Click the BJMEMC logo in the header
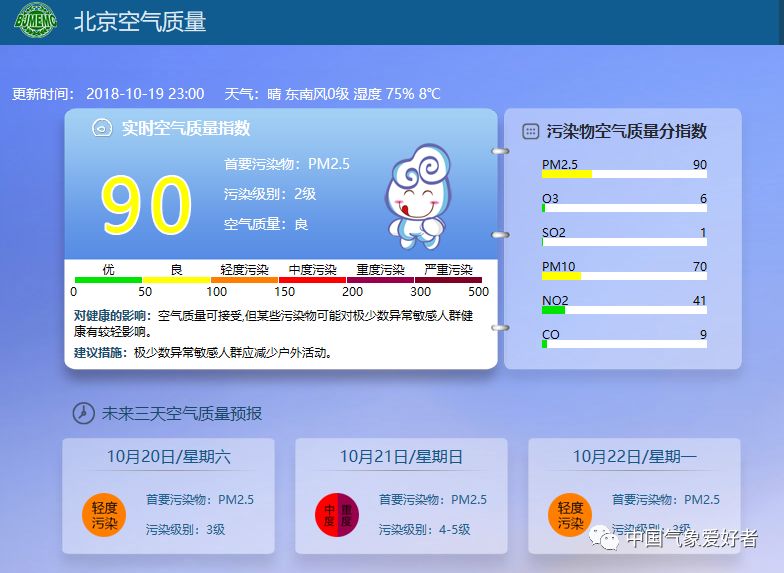This screenshot has height=573, width=784. coord(36,22)
